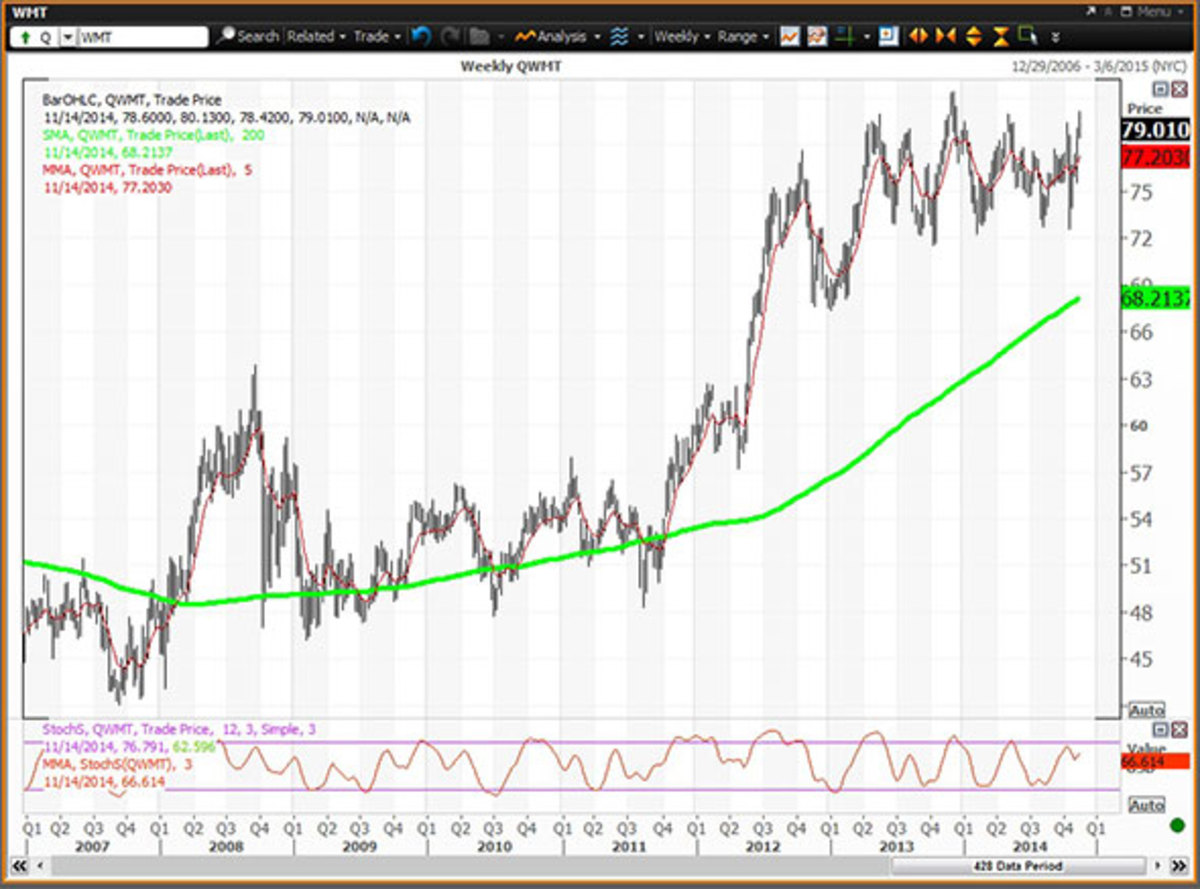
Task: Open the Trade dropdown menu
Action: [x=376, y=37]
